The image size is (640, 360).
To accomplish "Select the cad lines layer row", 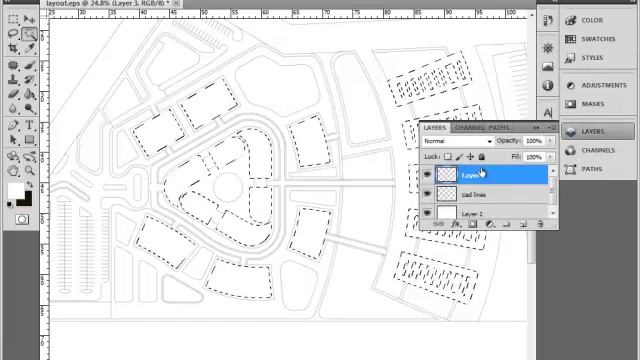I will click(491, 194).
